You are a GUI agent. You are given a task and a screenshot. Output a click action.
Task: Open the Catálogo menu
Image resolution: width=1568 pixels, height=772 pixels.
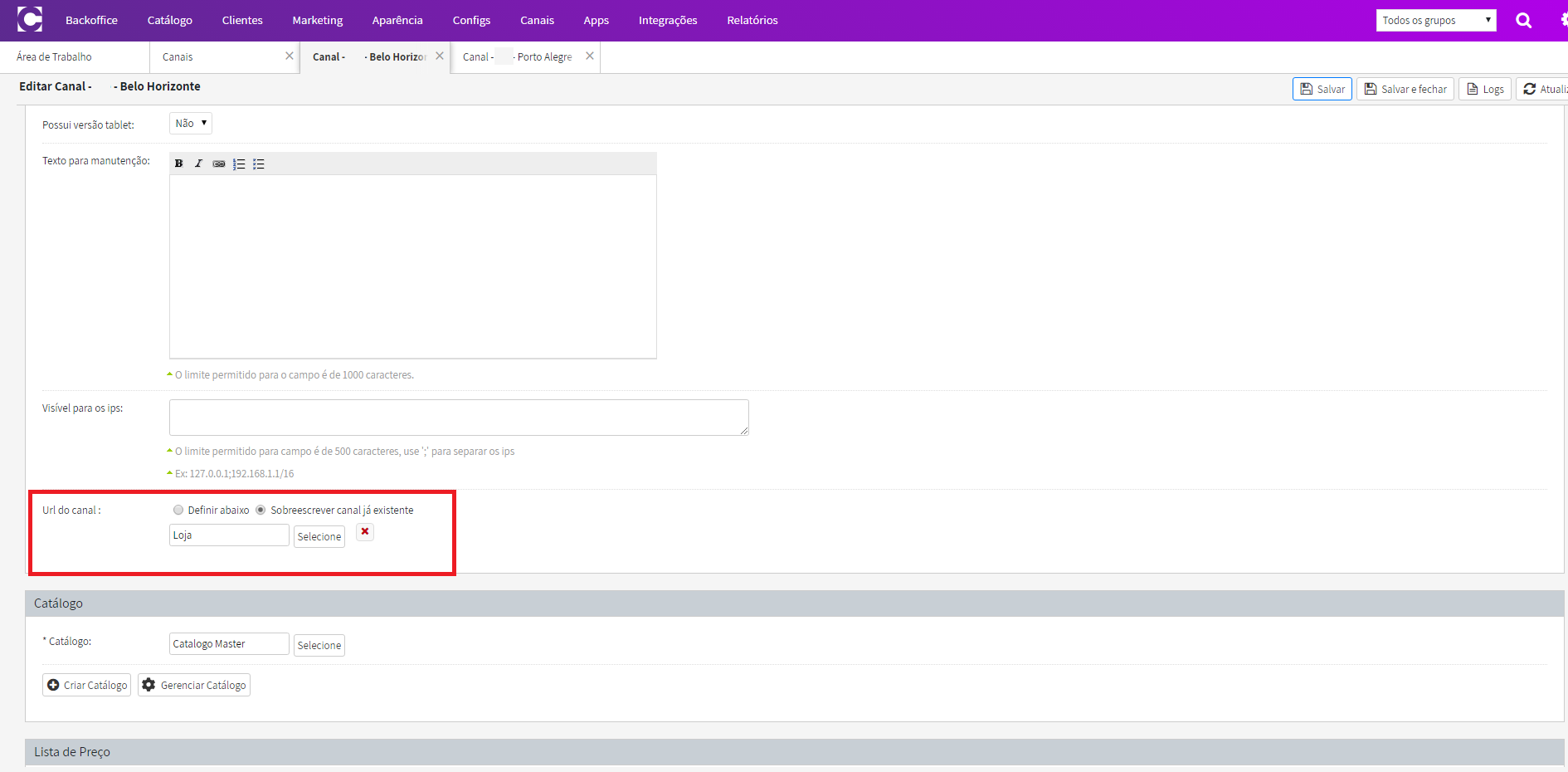pos(170,20)
